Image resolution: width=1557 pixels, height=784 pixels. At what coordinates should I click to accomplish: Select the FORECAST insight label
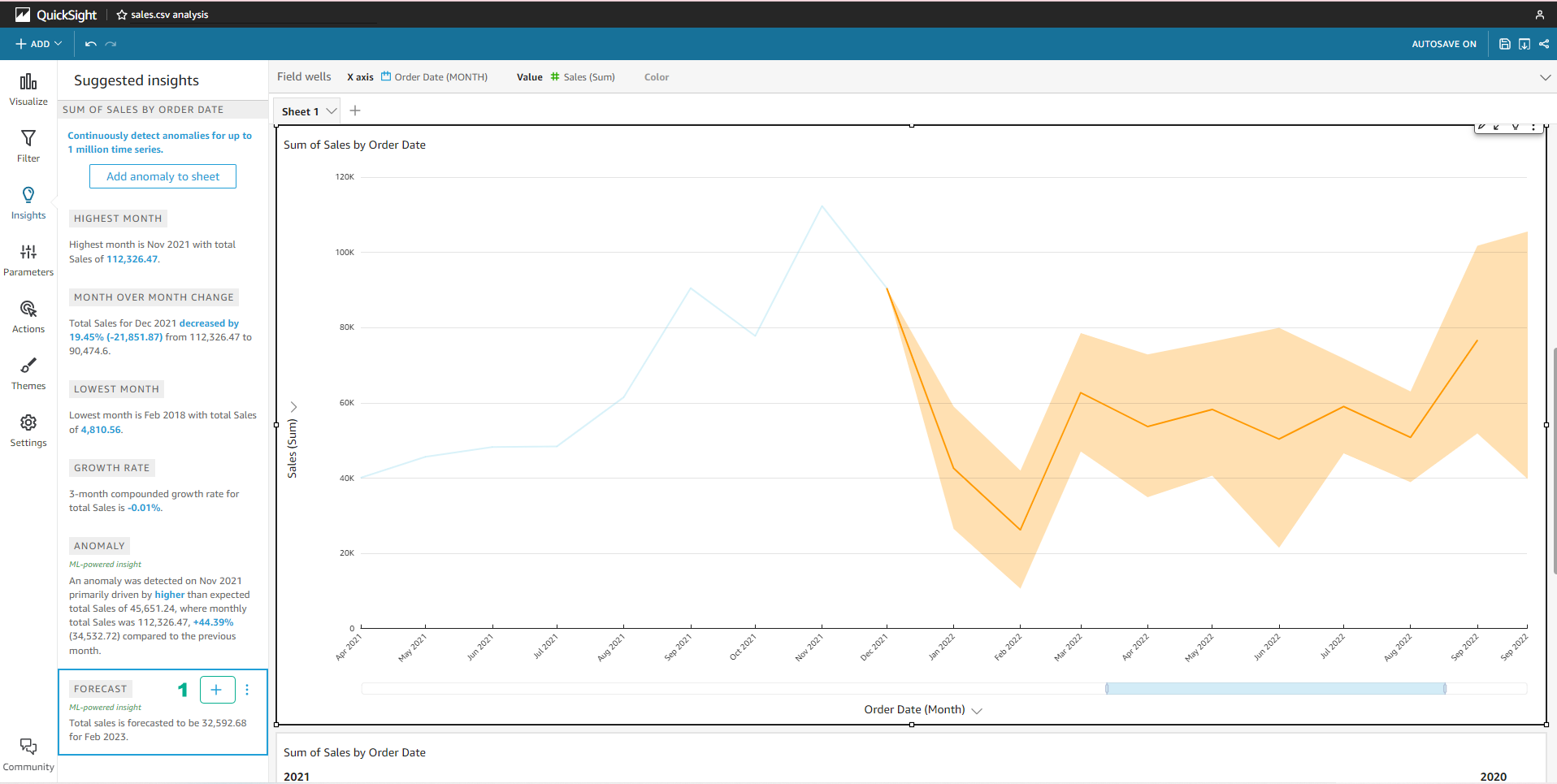(101, 689)
